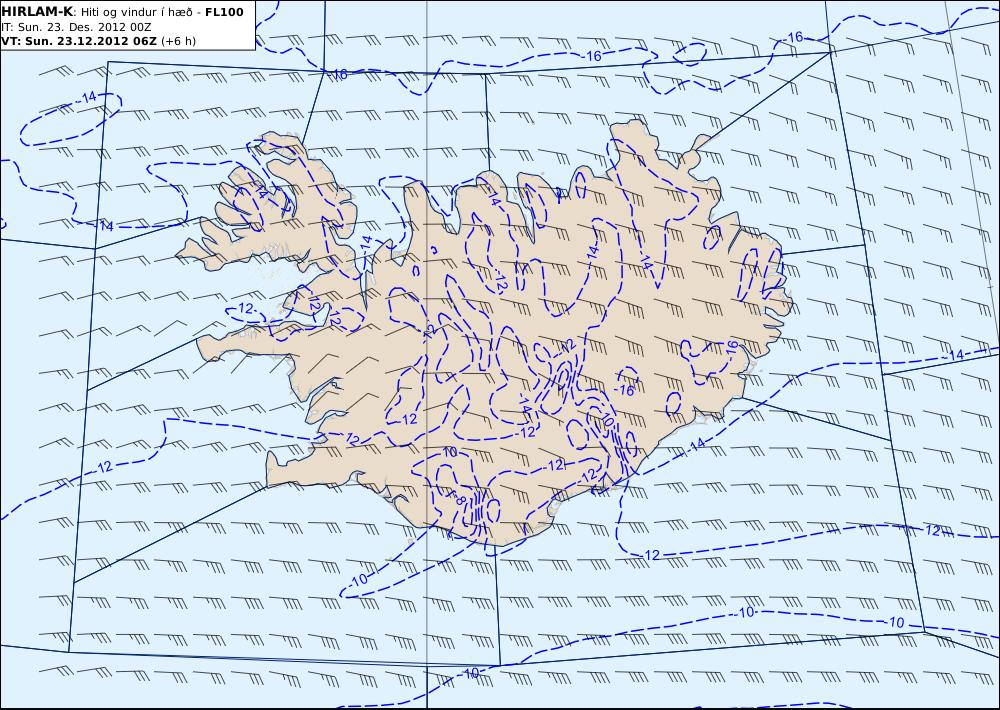Select the "VT: Sun. 23.12.2012 06Z" valid time text
Viewport: 1000px width, 710px height.
click(79, 41)
